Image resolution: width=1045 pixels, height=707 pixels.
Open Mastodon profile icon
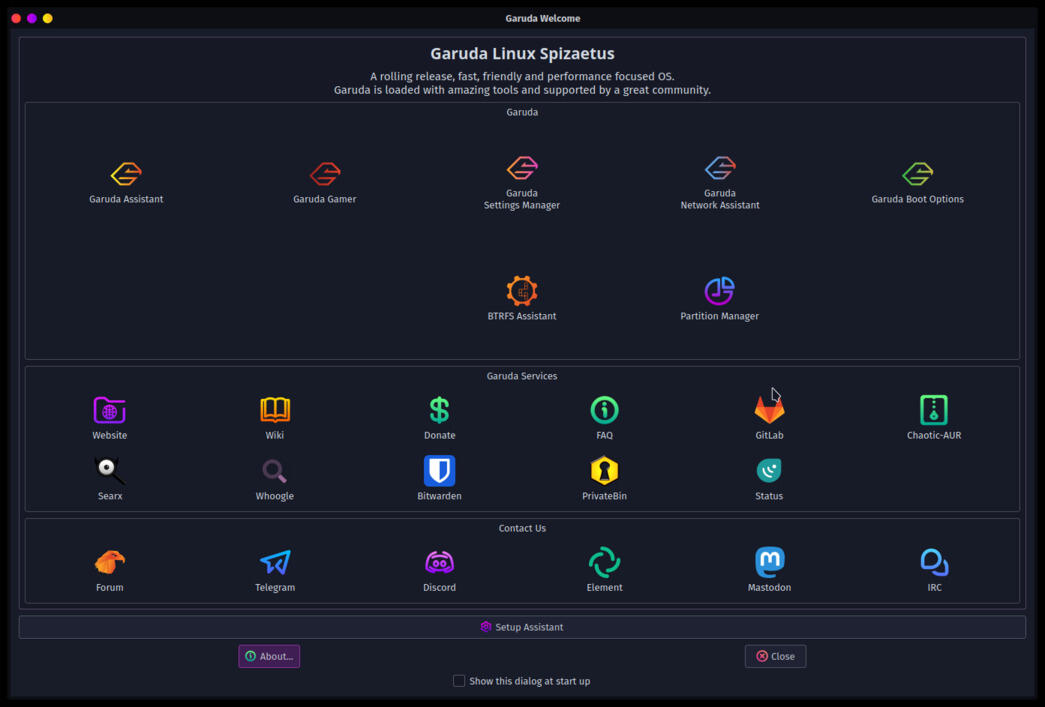(x=769, y=562)
